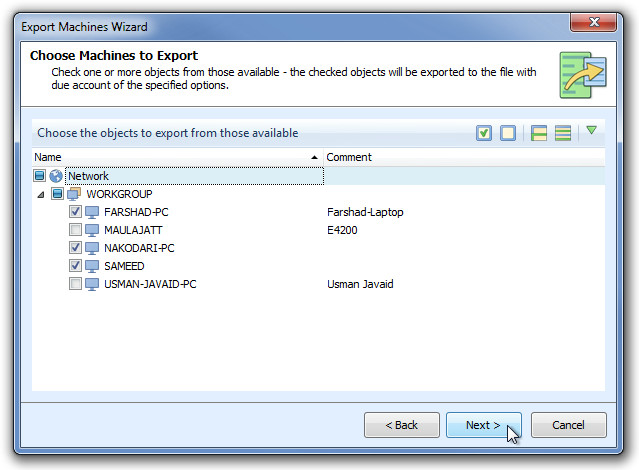The width and height of the screenshot is (639, 470).
Task: Click the Uncheck All toolbar icon
Action: [508, 133]
